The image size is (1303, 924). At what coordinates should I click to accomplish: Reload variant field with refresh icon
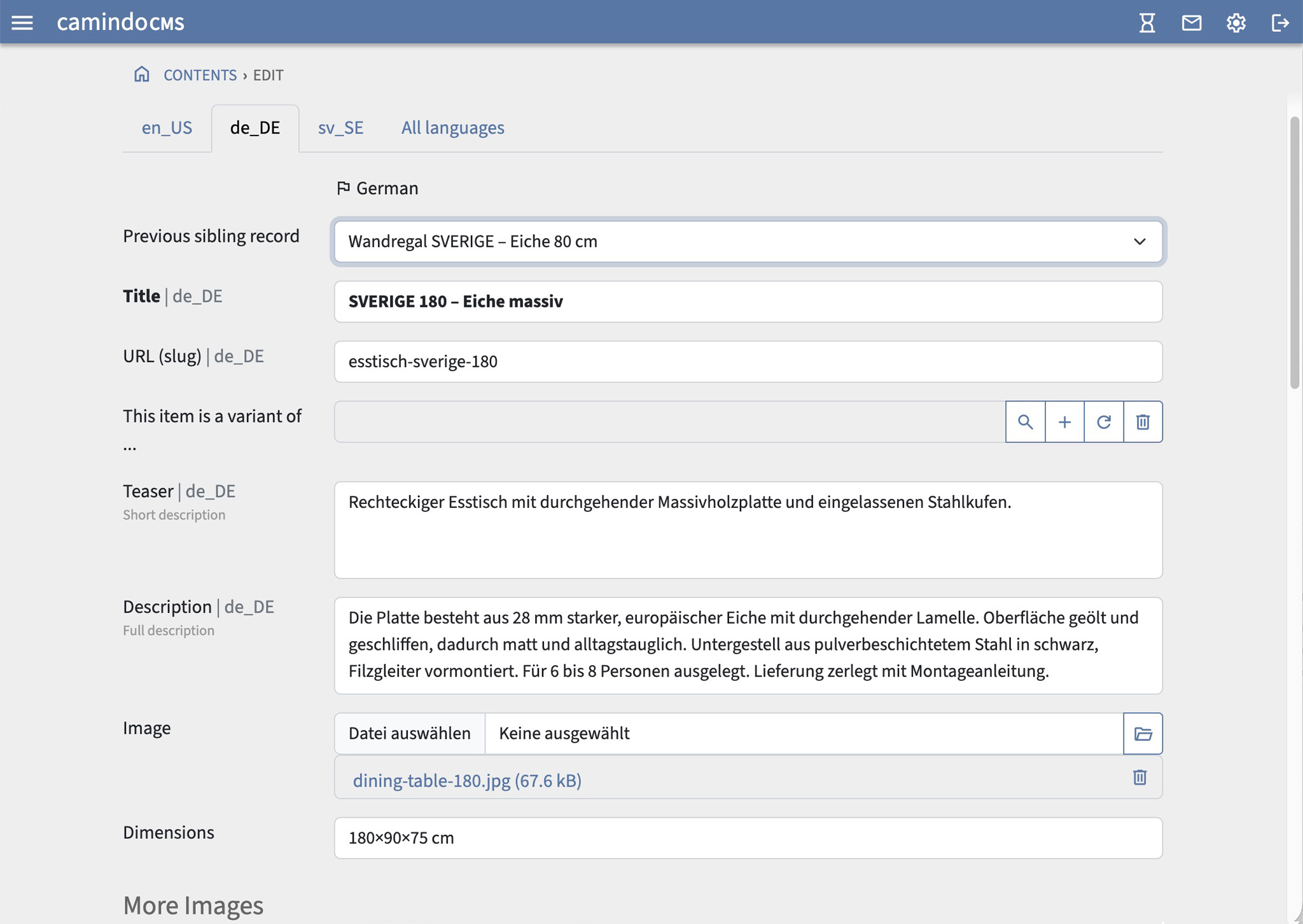[1104, 422]
